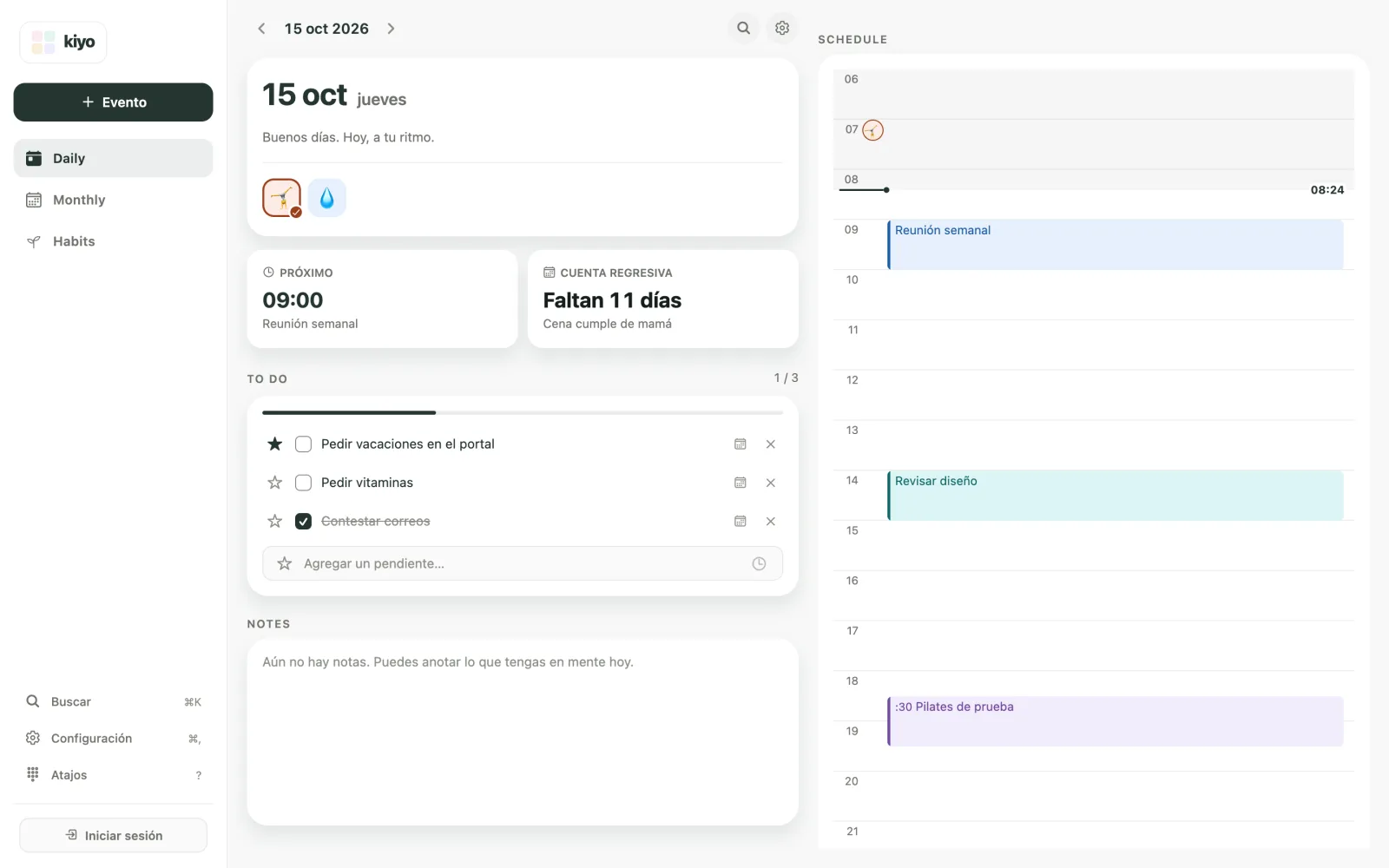Click the 08:24 current time marker
The image size is (1389, 868).
pyautogui.click(x=1326, y=190)
